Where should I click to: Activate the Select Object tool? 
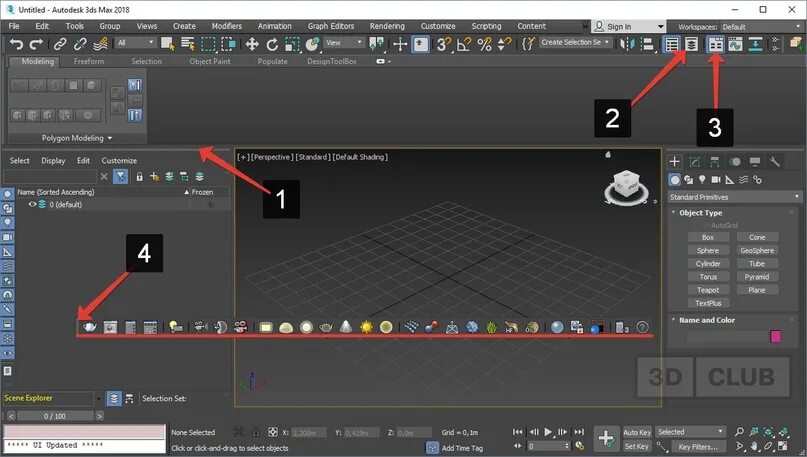167,44
